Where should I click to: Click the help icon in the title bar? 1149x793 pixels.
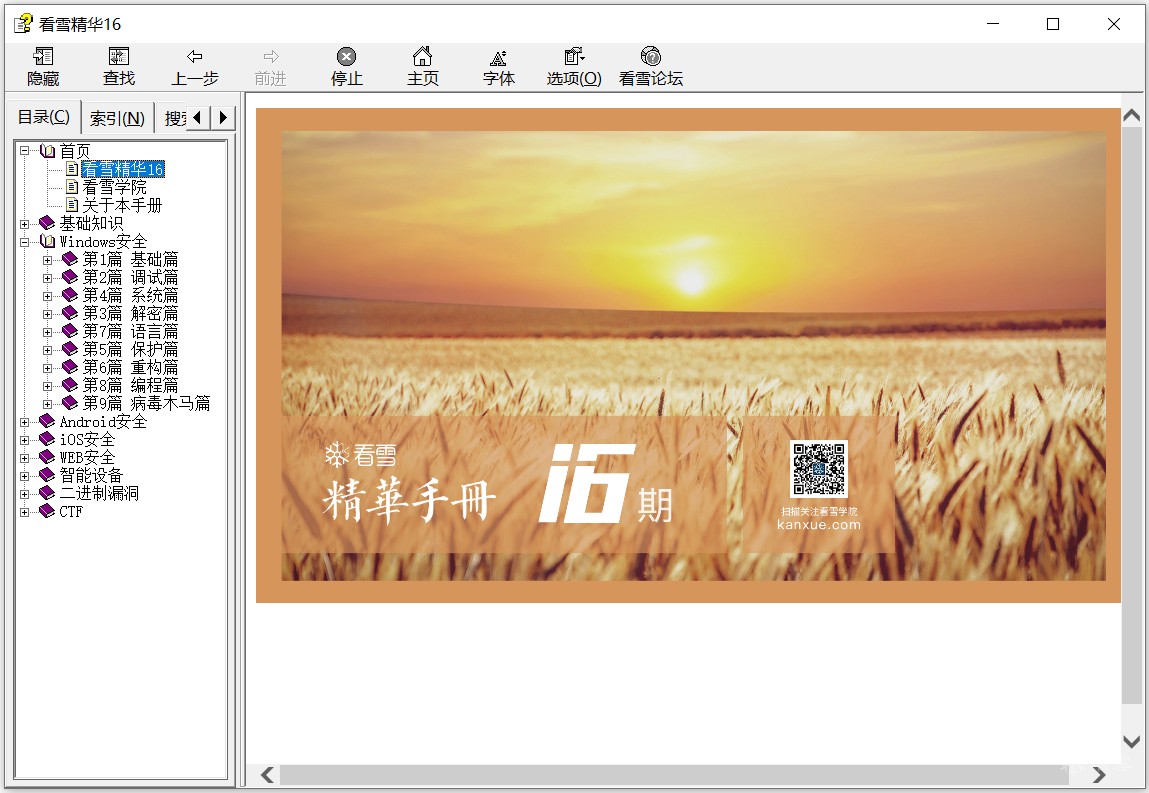pos(23,23)
